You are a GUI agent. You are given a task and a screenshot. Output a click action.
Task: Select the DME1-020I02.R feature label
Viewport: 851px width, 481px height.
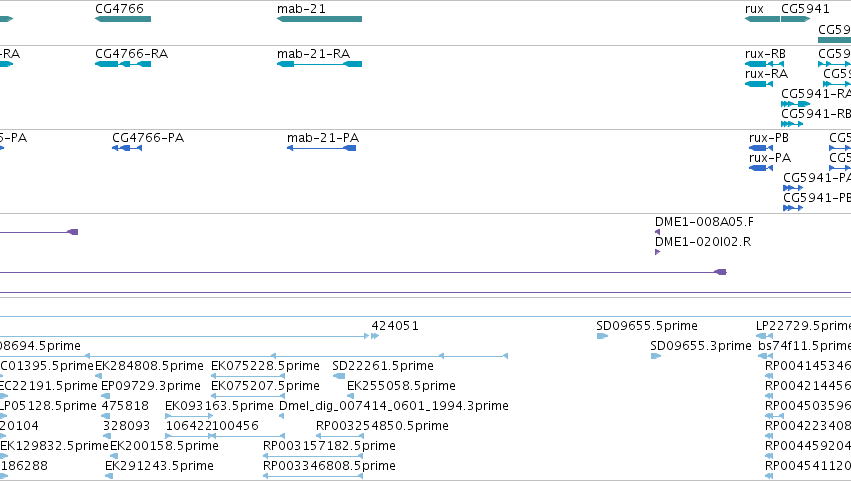(703, 242)
